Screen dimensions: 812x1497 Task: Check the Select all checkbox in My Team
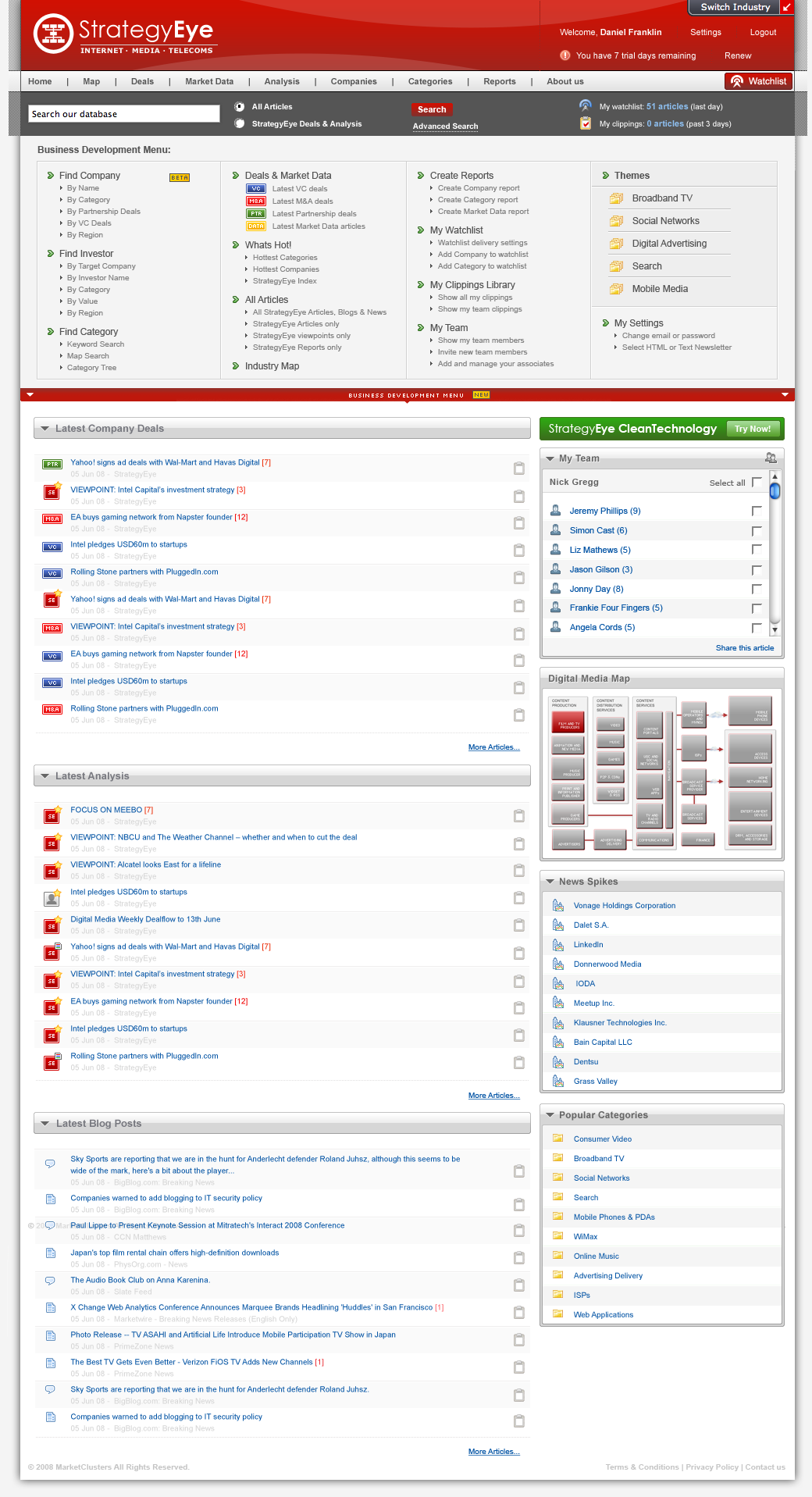[x=756, y=483]
